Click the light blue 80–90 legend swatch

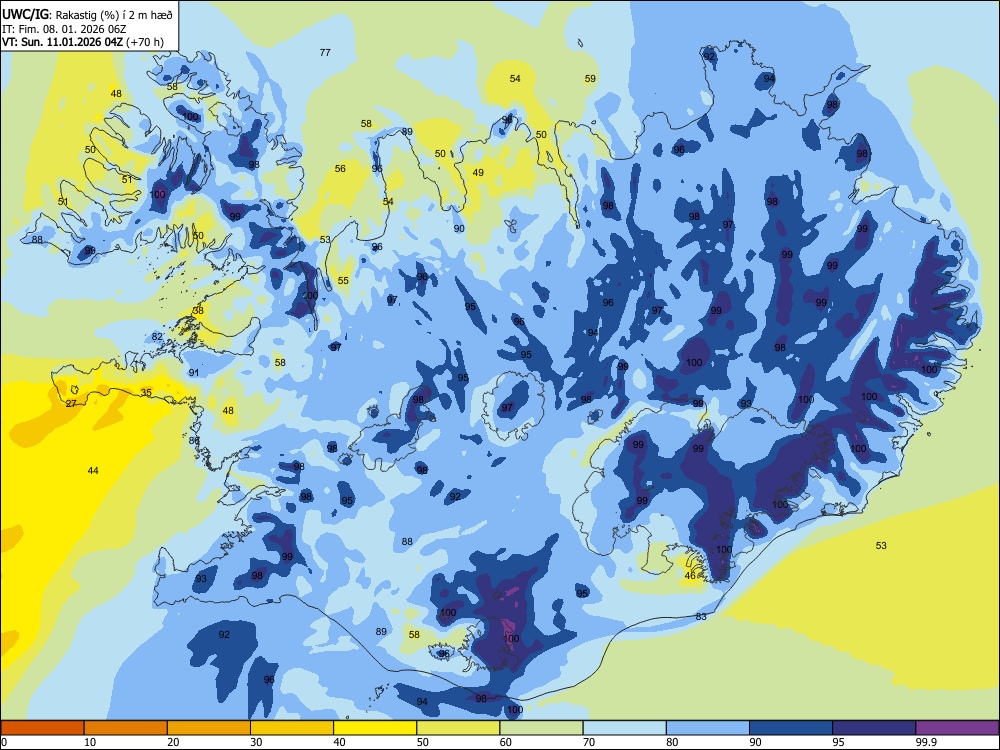point(708,728)
